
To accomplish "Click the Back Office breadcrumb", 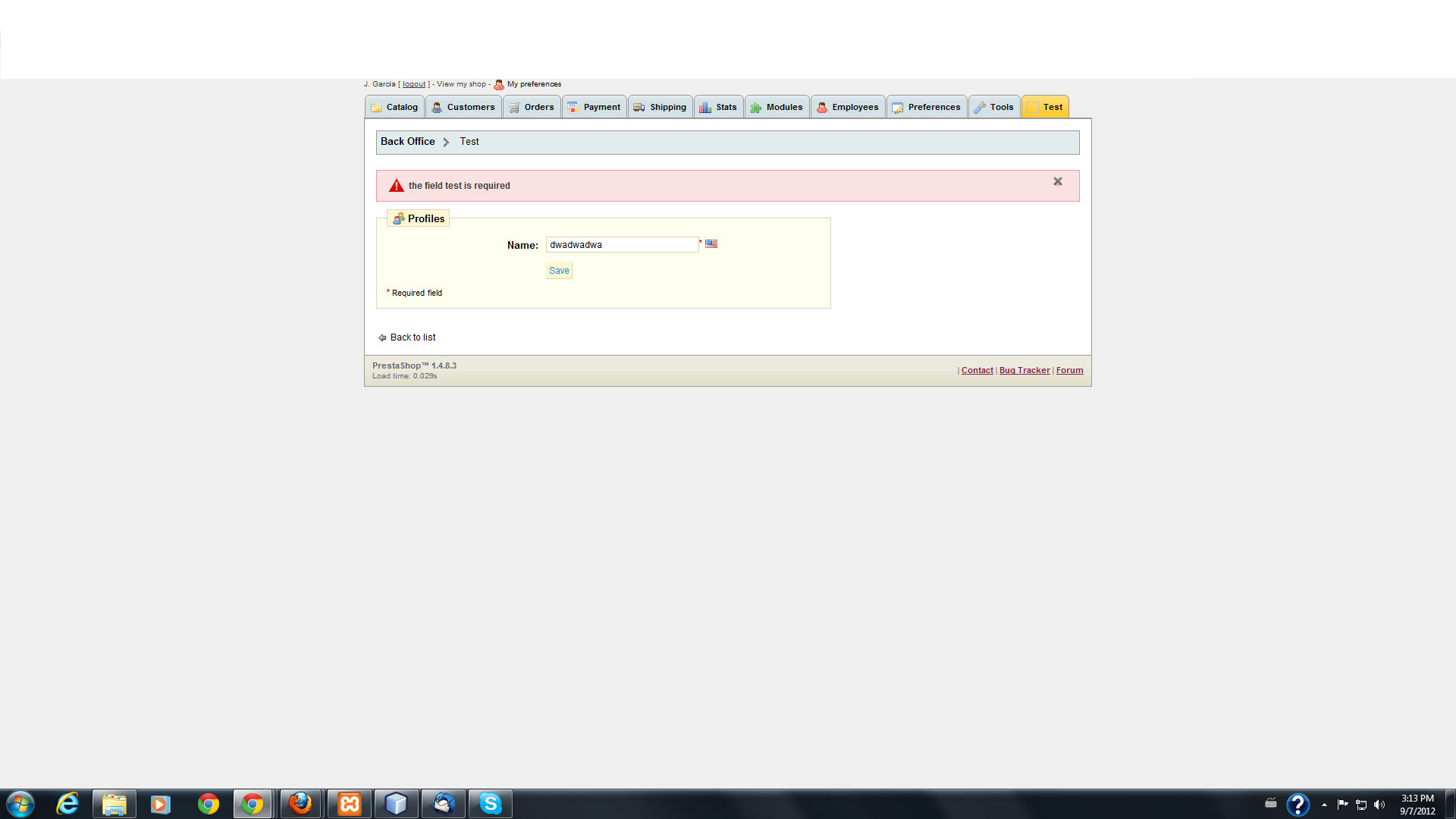I will pos(407,142).
